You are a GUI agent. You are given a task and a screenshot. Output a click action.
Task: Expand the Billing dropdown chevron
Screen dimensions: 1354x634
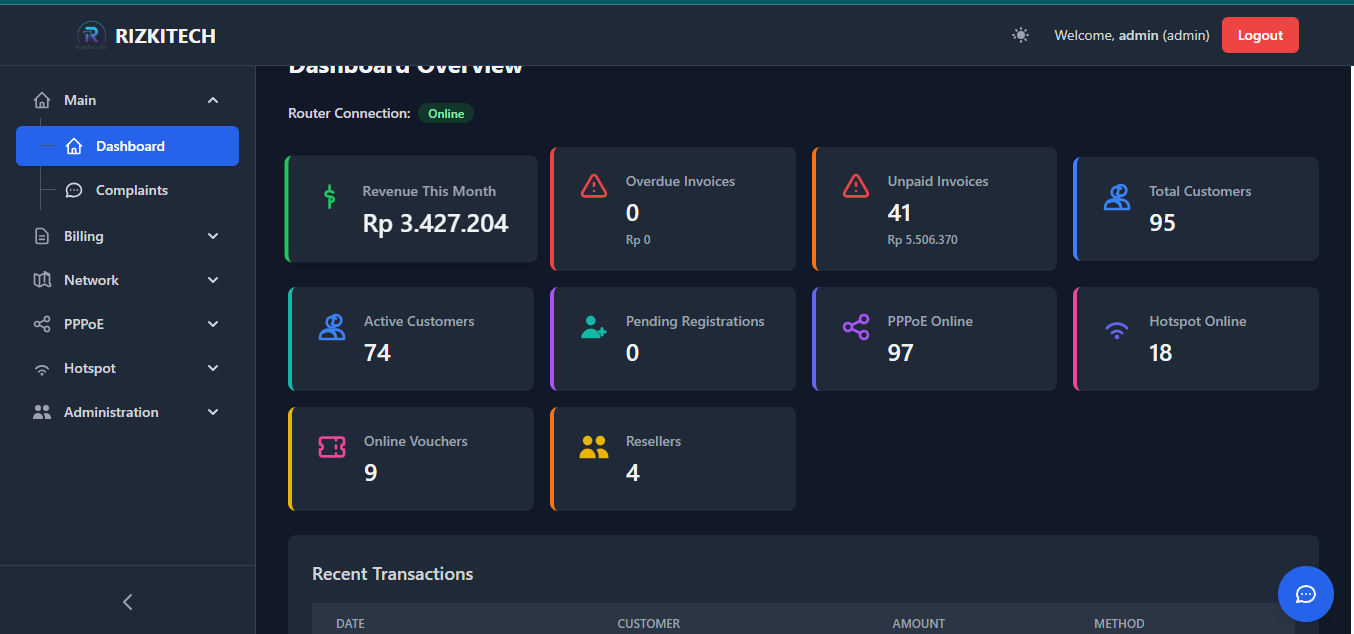(212, 236)
